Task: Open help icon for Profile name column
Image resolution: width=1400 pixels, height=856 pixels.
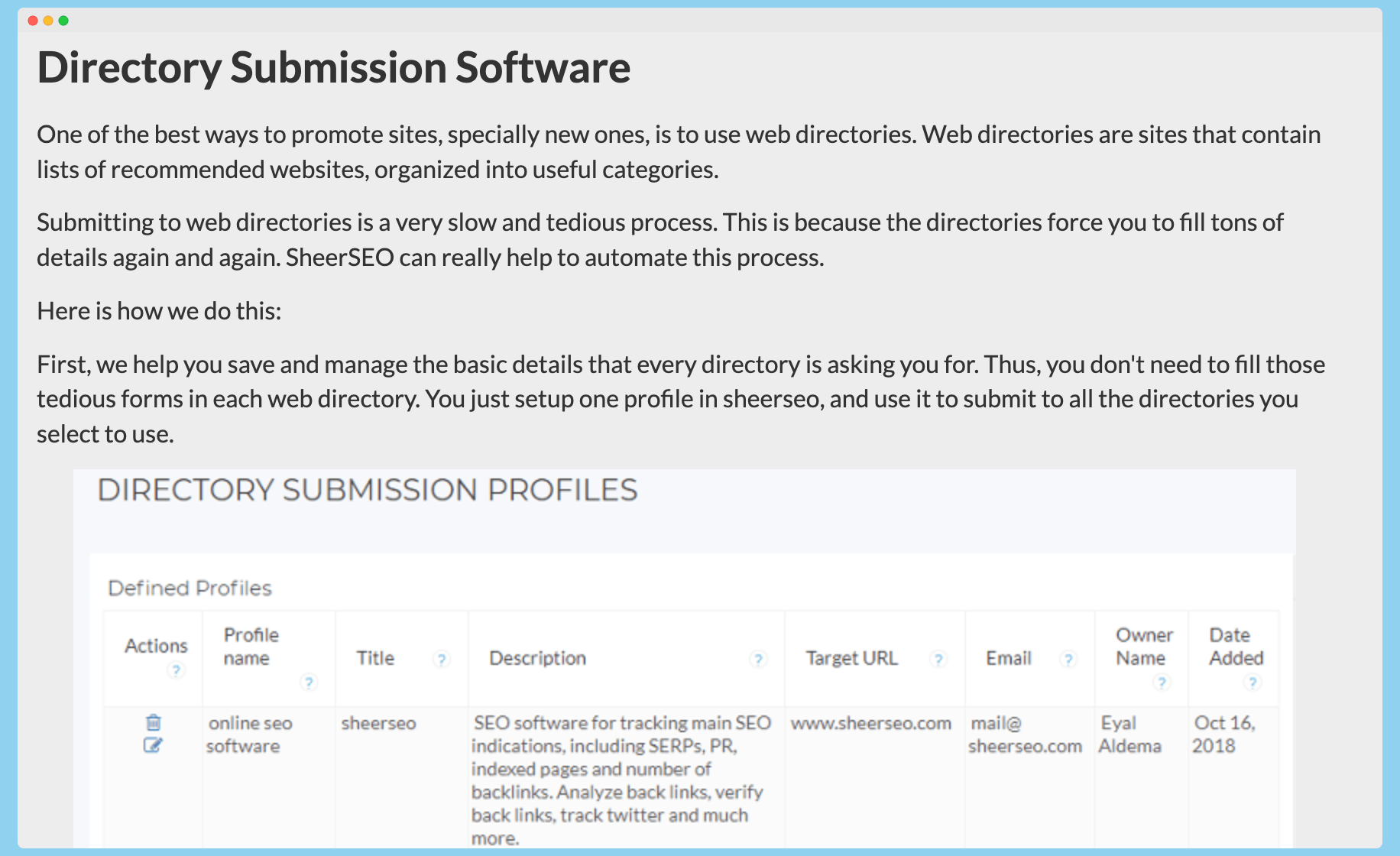Action: [309, 682]
